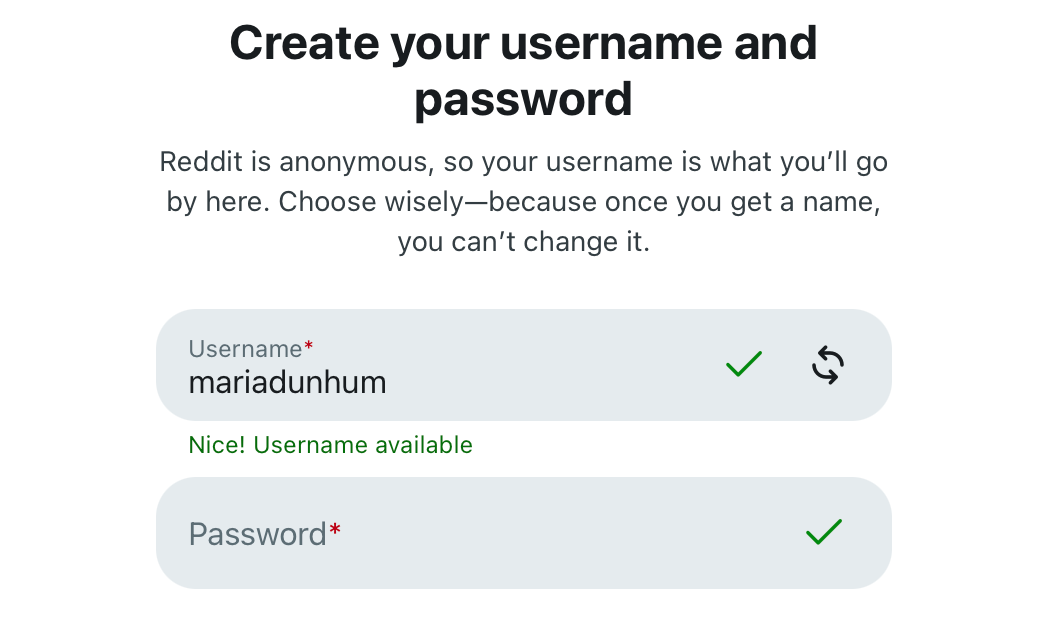Select the text mariadunhum in the username box
The height and width of the screenshot is (630, 1050).
[x=287, y=382]
